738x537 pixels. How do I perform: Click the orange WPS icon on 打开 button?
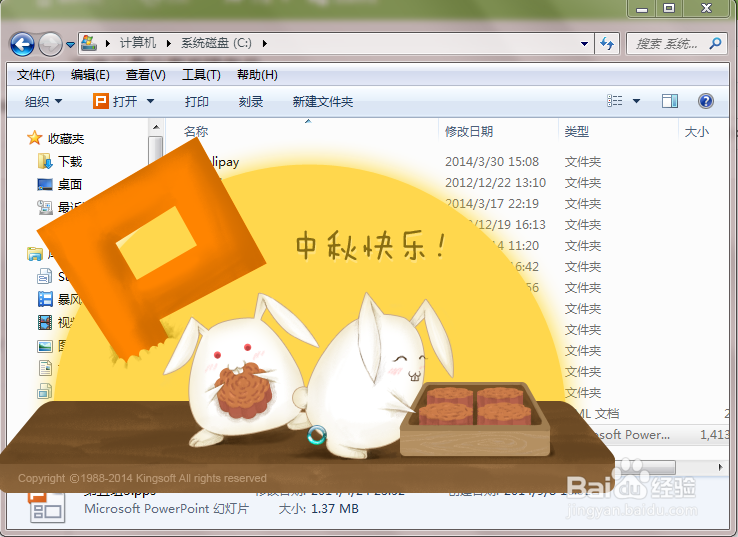[x=101, y=101]
